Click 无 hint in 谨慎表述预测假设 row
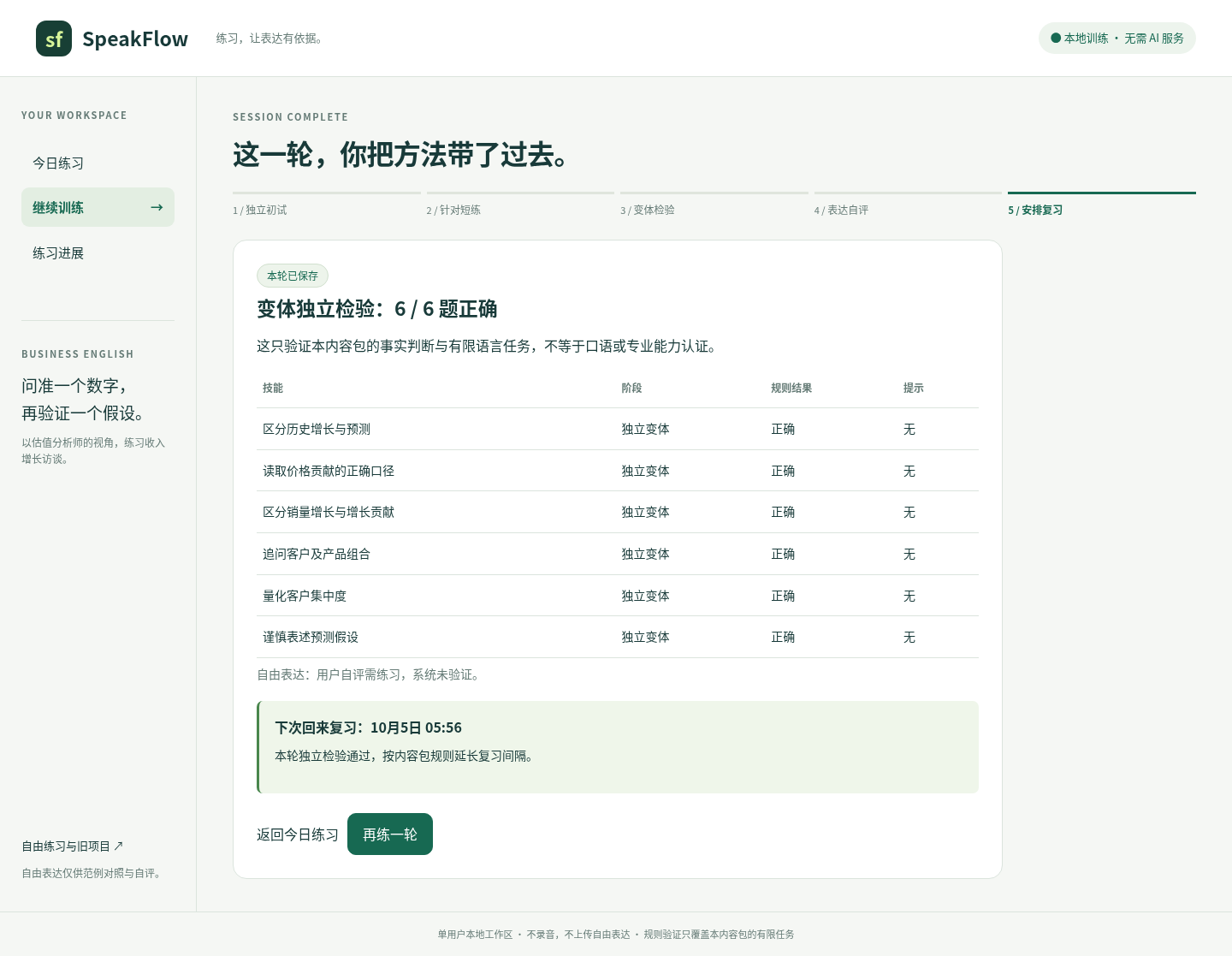 click(909, 637)
